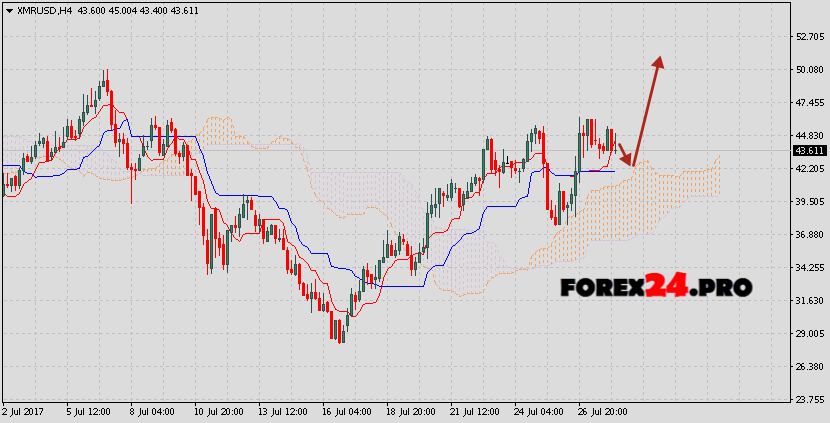Click the 39.505 price level label

[x=808, y=201]
